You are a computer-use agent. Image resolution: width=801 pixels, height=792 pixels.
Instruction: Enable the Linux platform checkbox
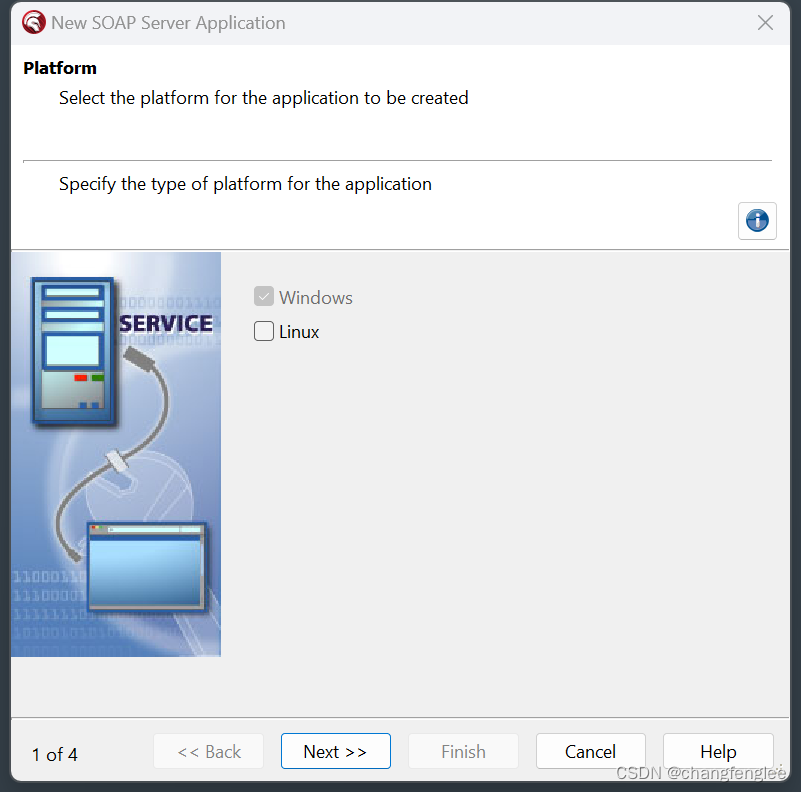tap(264, 331)
